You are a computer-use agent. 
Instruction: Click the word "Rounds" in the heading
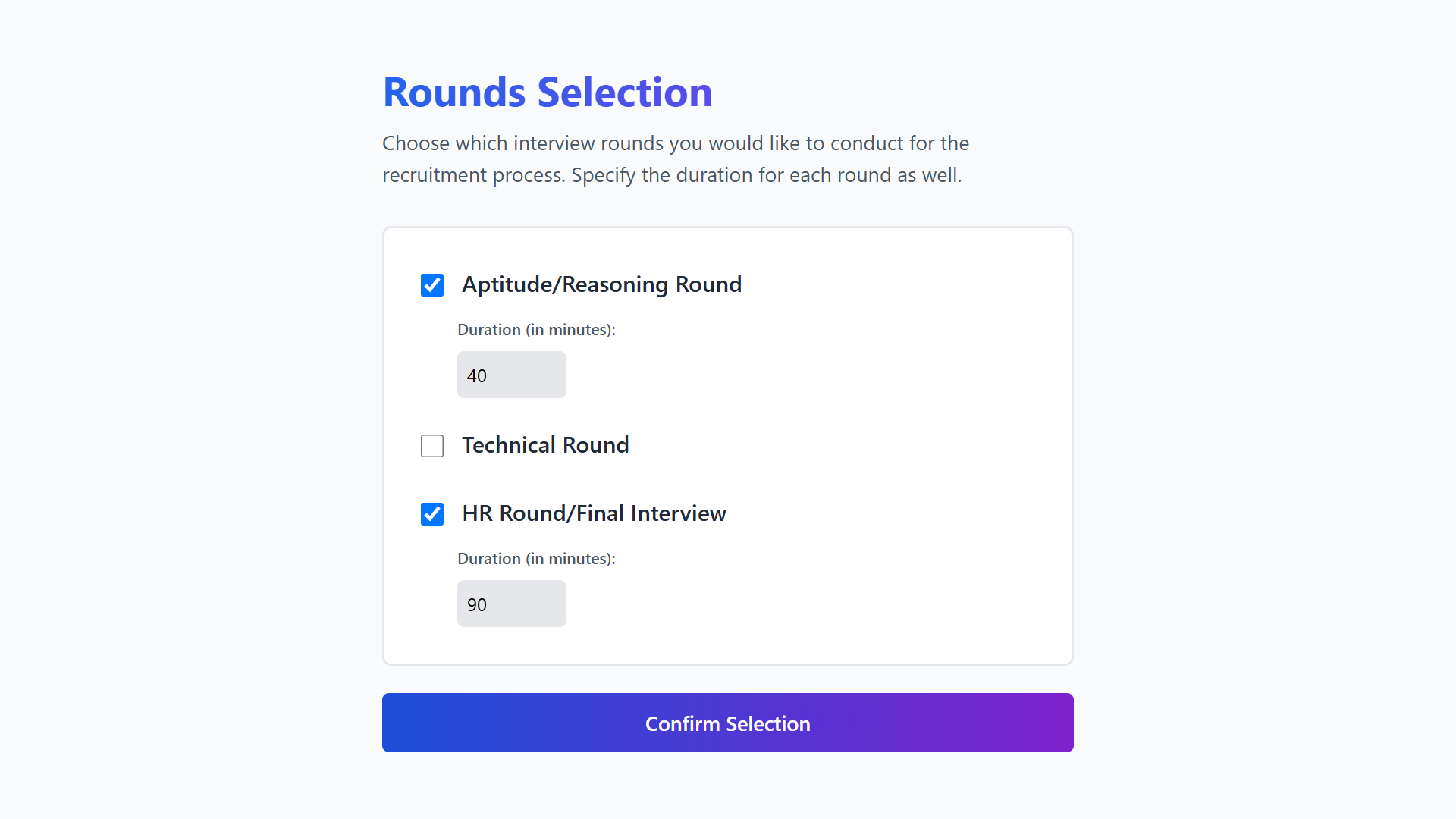click(x=454, y=93)
